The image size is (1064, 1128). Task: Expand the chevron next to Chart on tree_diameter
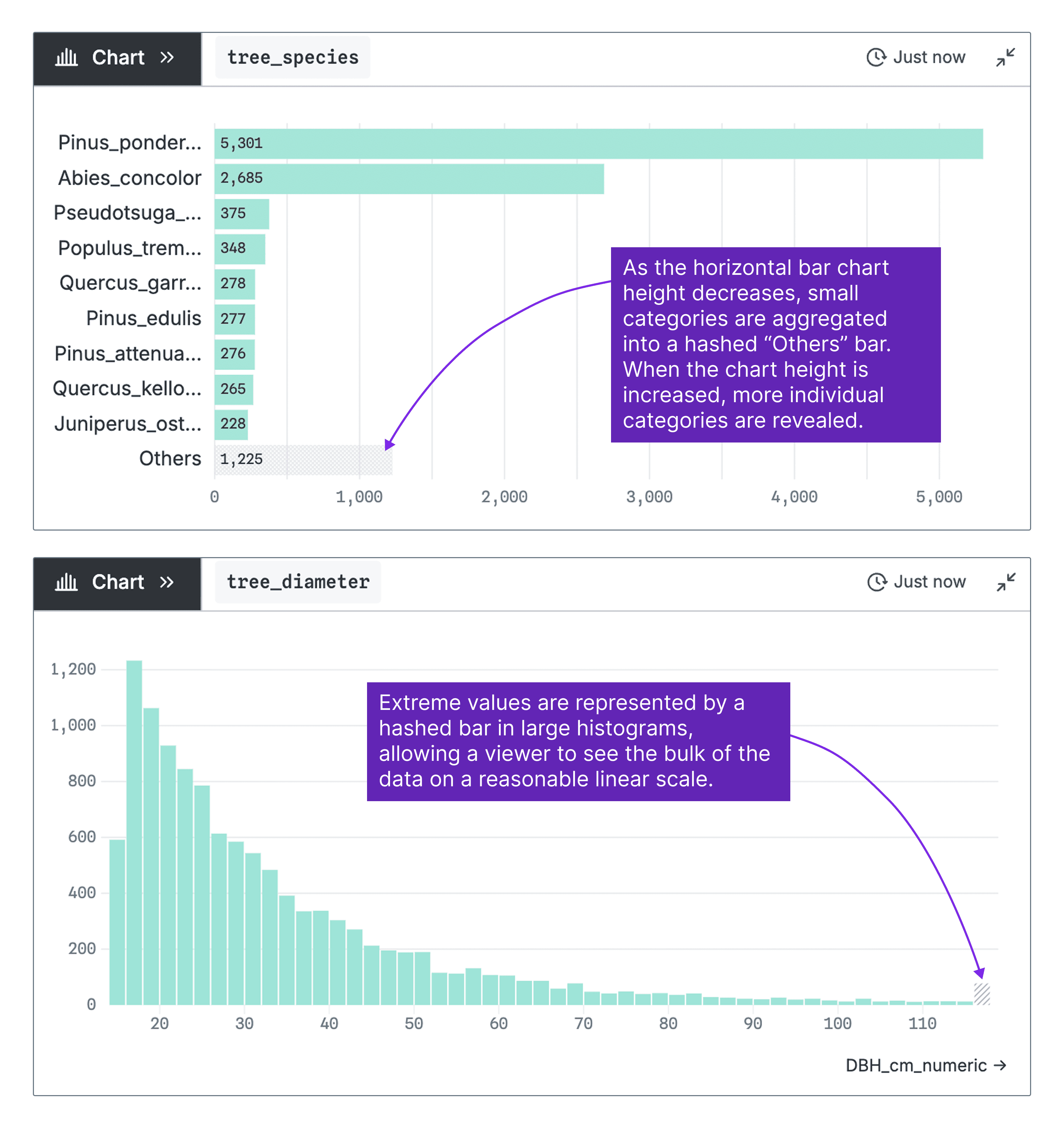[x=167, y=582]
